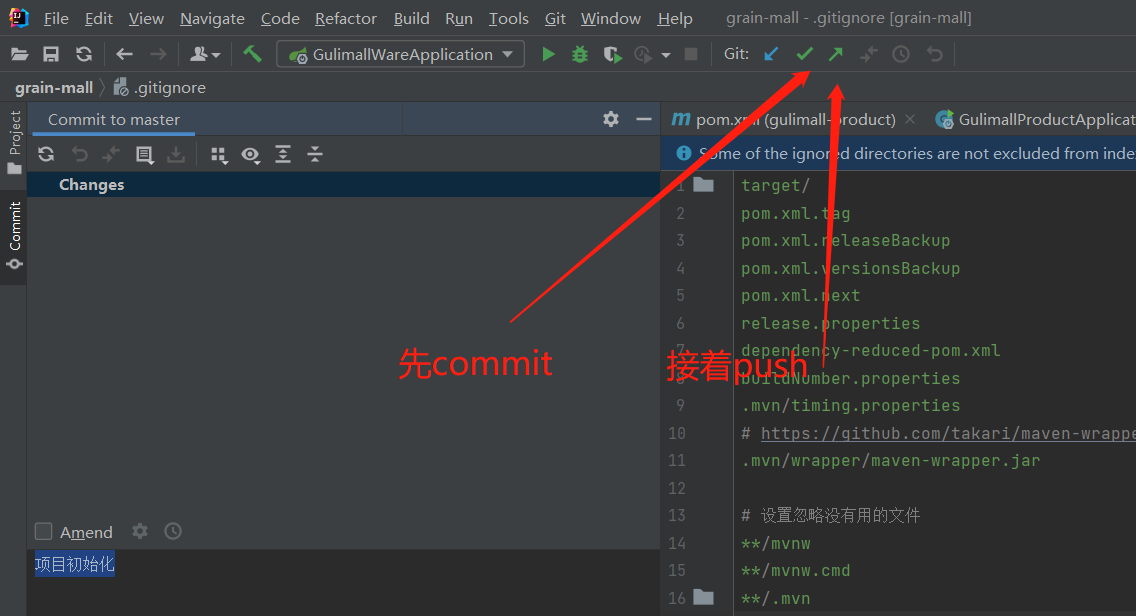Image resolution: width=1136 pixels, height=616 pixels.
Task: Click the Expand All icon
Action: pos(283,154)
